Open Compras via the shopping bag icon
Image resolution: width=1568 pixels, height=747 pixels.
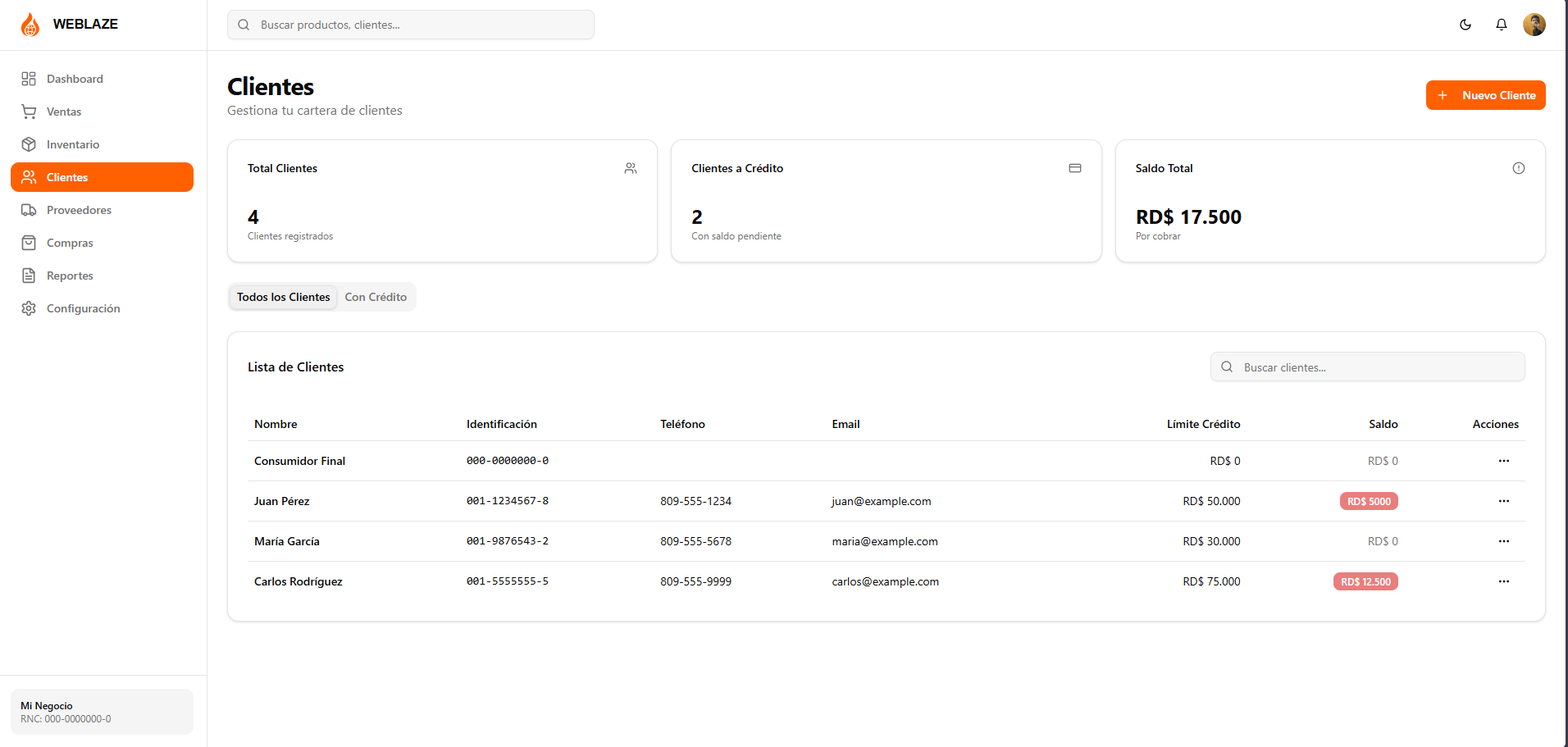pyautogui.click(x=29, y=243)
